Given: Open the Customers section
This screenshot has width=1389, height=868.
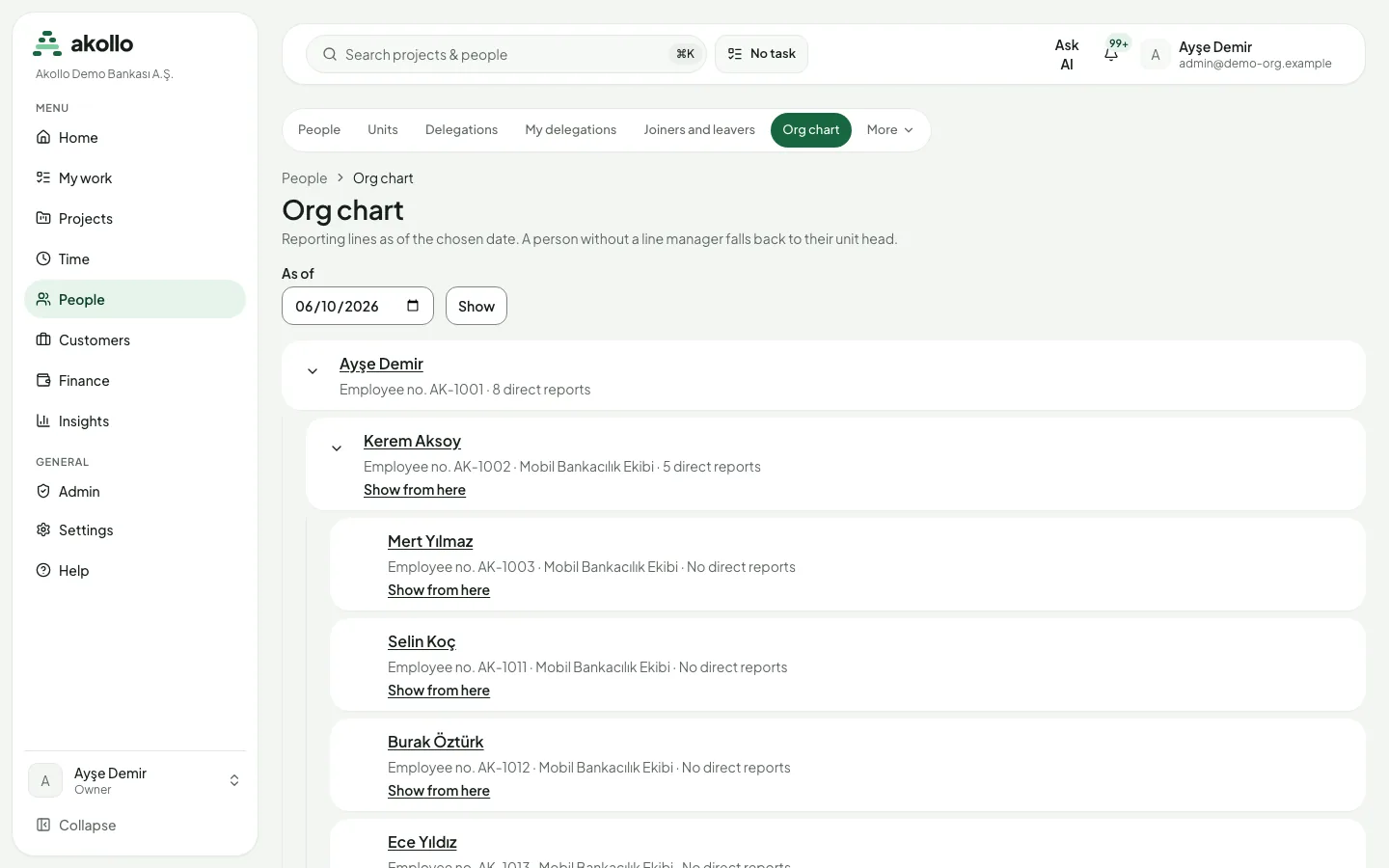Looking at the screenshot, I should click(135, 340).
